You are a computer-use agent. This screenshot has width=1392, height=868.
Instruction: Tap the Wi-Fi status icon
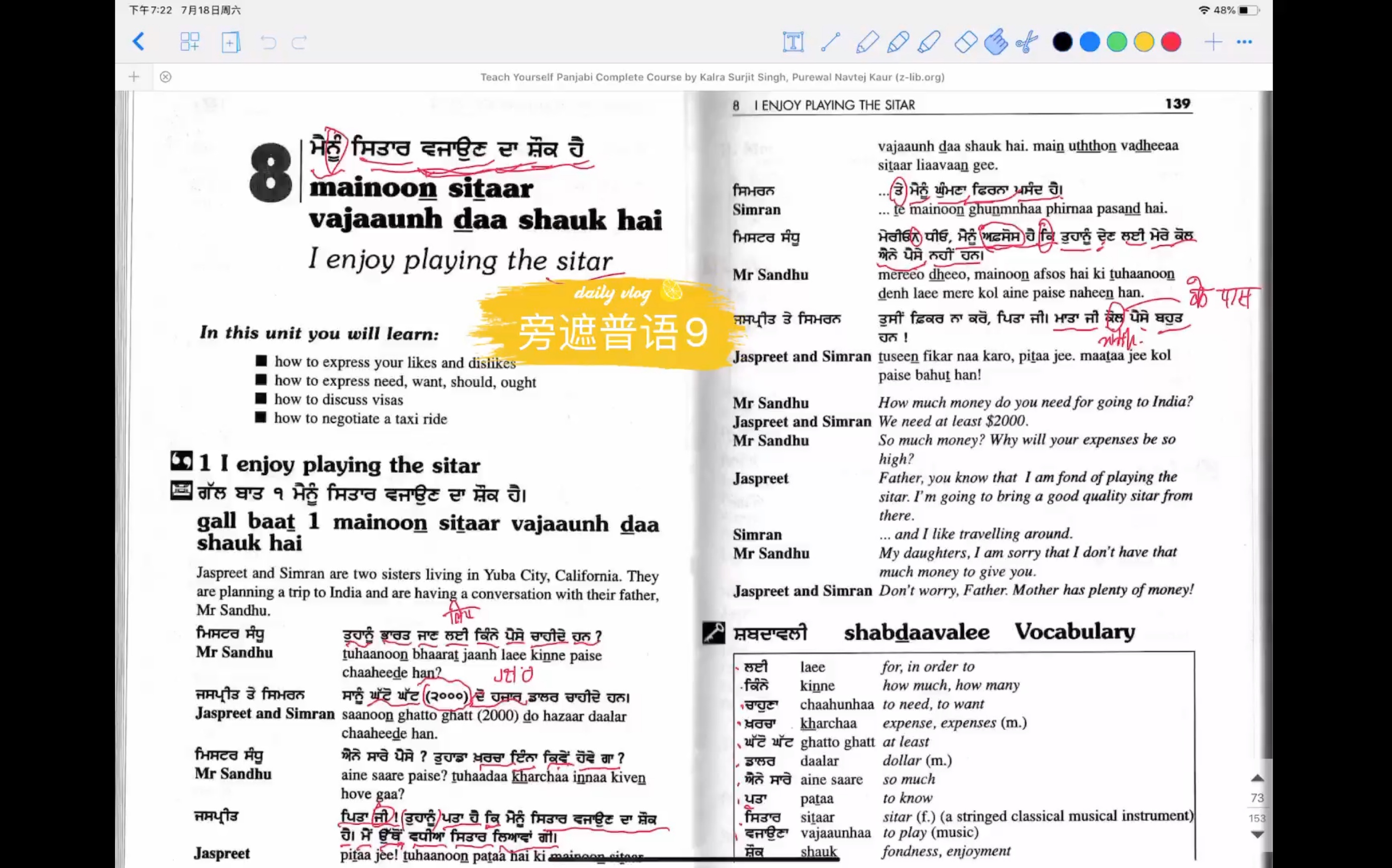pyautogui.click(x=1204, y=10)
